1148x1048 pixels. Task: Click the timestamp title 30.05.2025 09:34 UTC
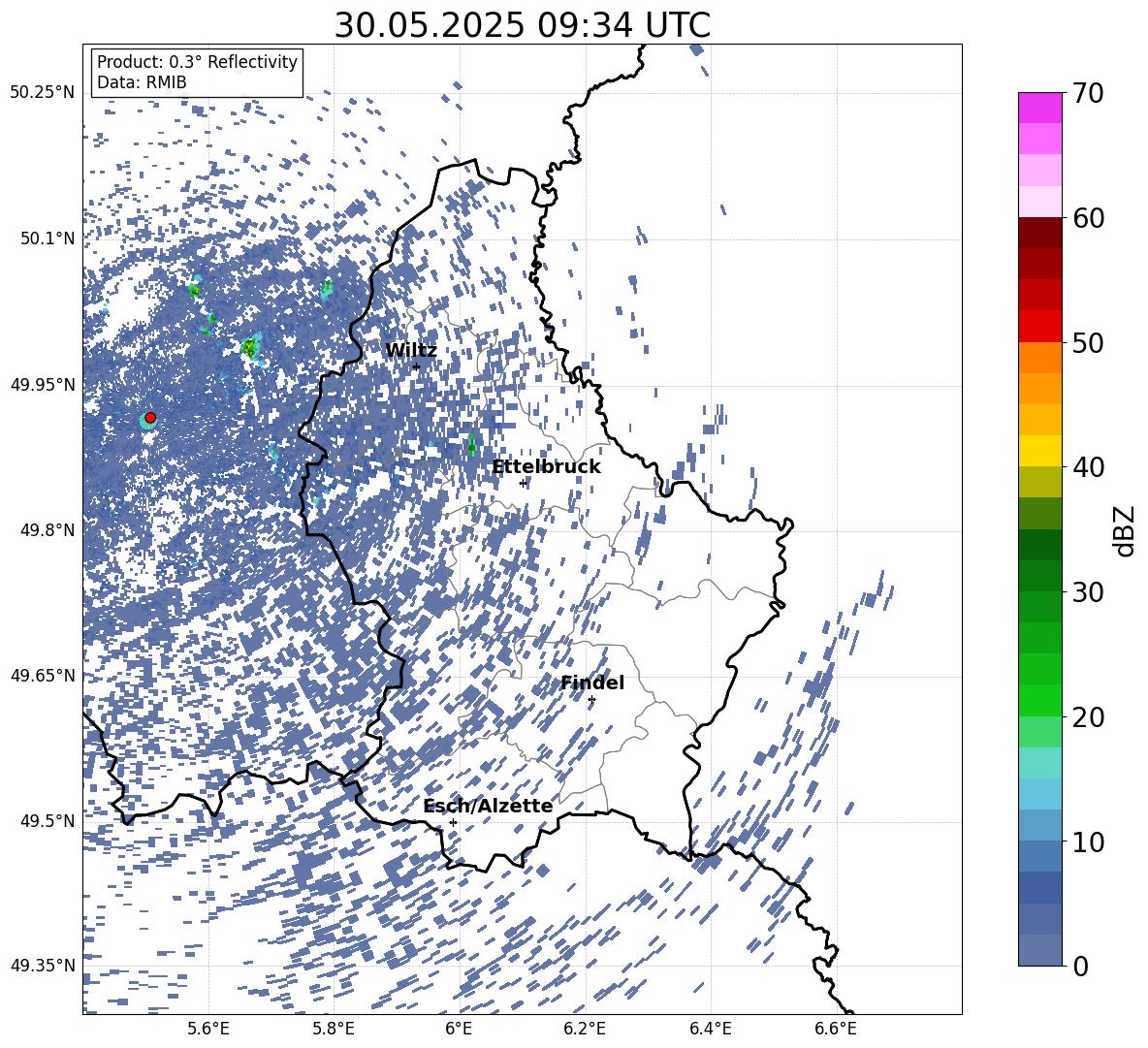pyautogui.click(x=523, y=25)
